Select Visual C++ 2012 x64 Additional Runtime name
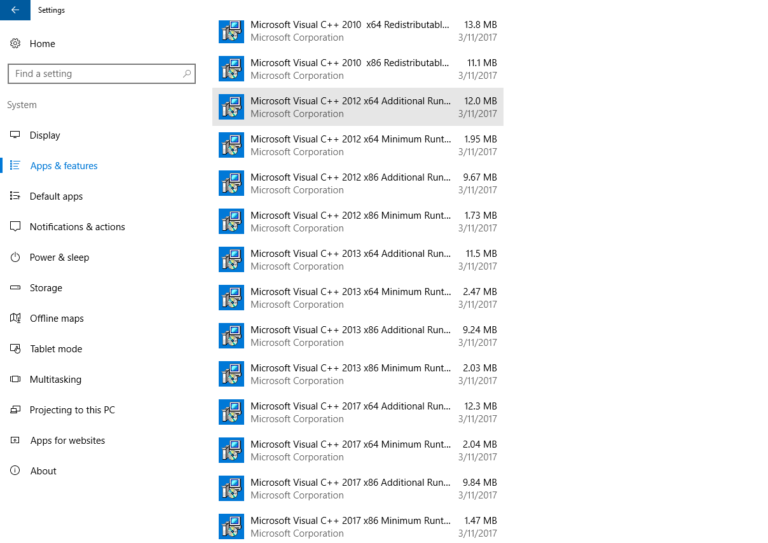The image size is (768, 543). (x=351, y=101)
